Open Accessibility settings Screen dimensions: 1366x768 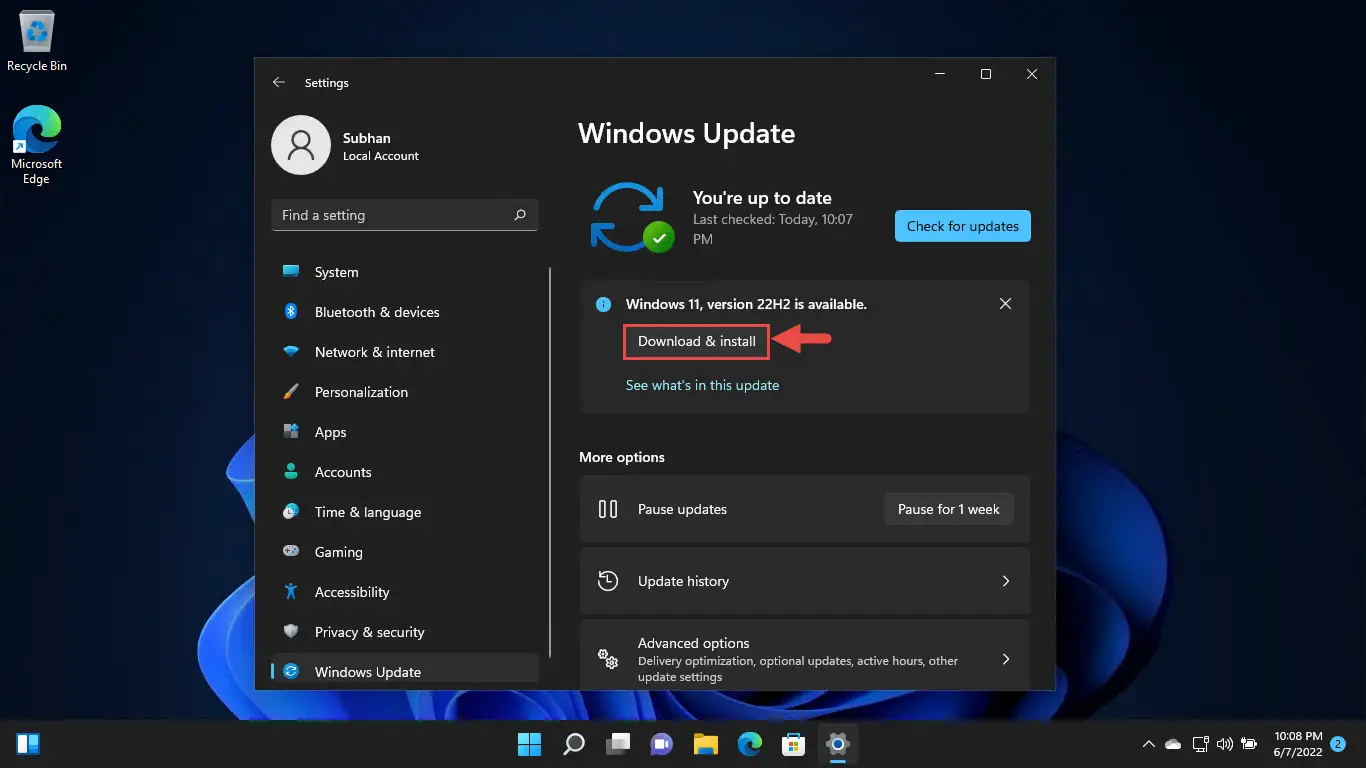pos(405,592)
